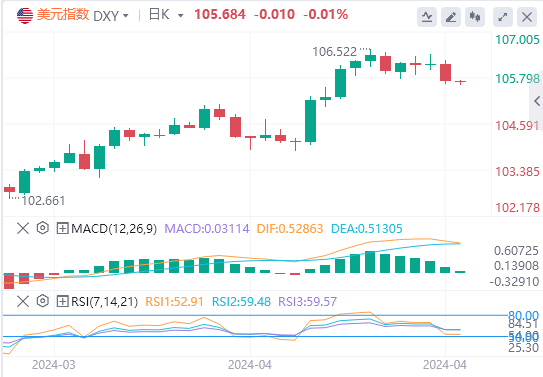This screenshot has width=543, height=377.
Task: Remove the RSI indicator panel
Action: tap(23, 301)
